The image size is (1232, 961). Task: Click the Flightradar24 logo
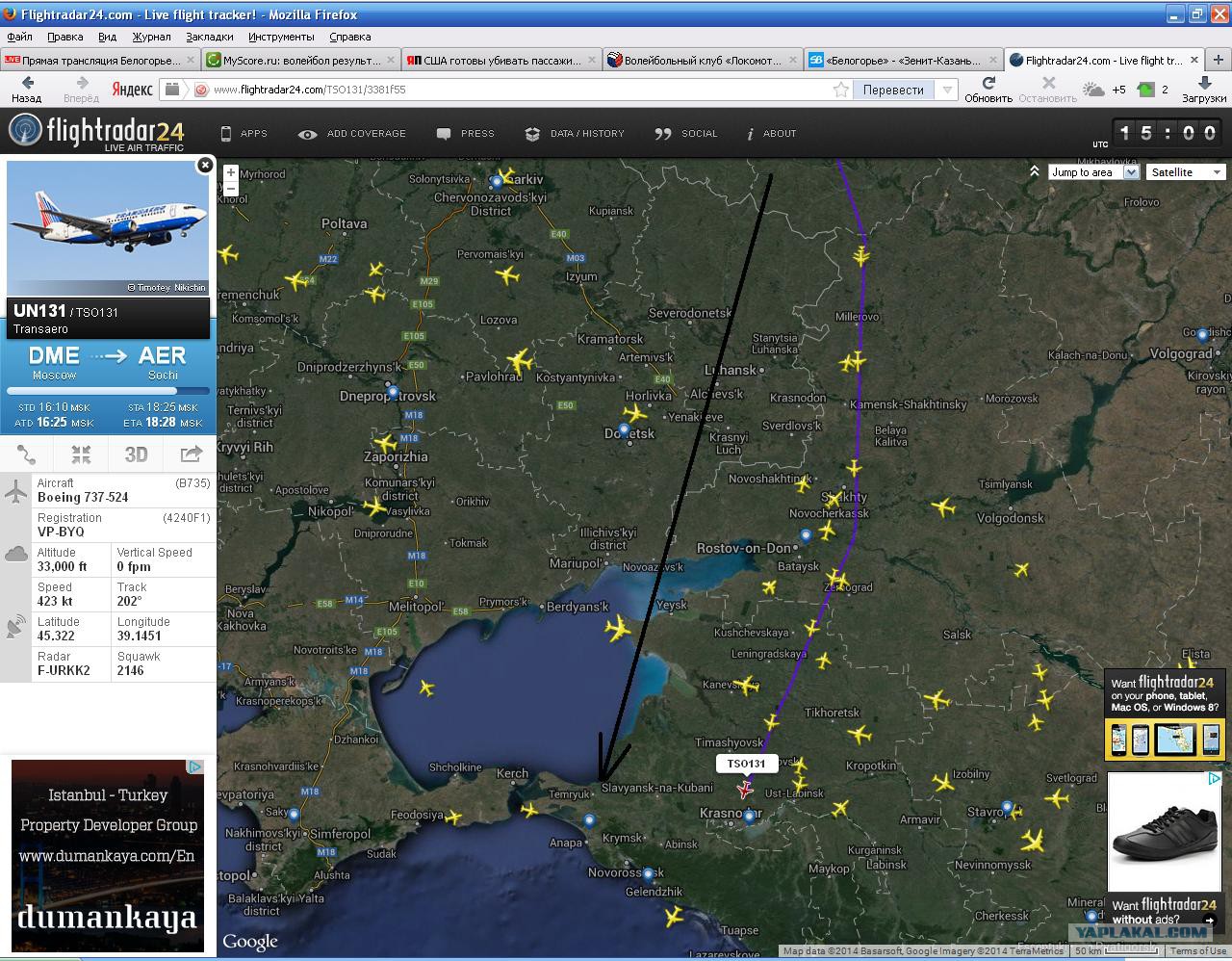[96, 133]
